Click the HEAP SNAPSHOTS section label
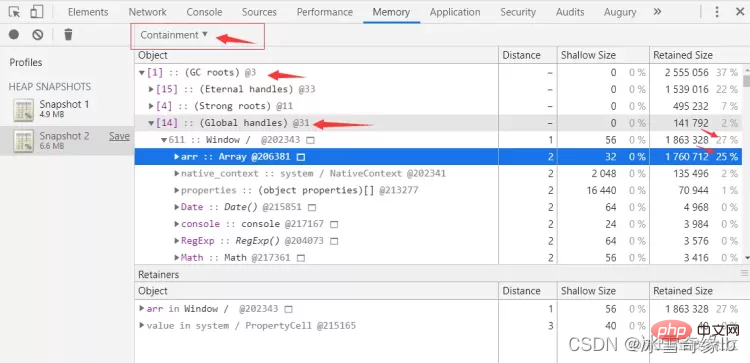Viewport: 750px width, 363px height. tap(50, 87)
